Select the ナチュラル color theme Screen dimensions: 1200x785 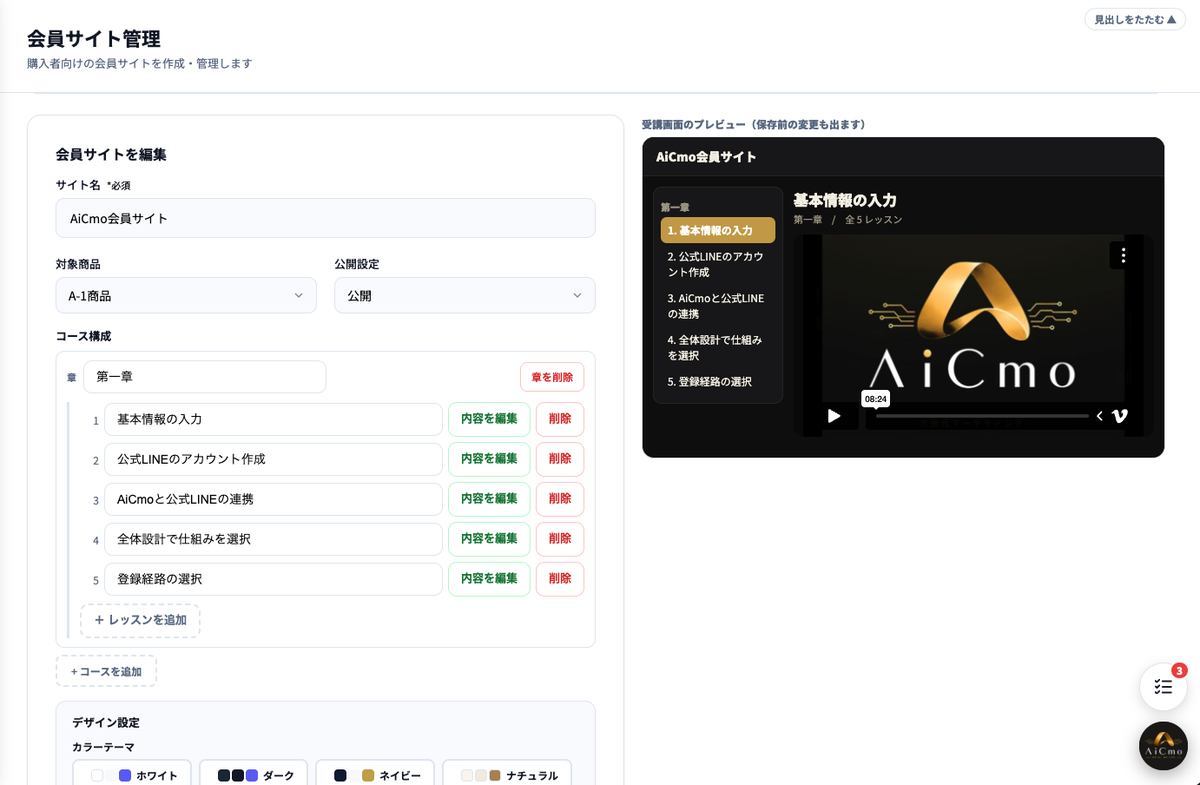507,775
